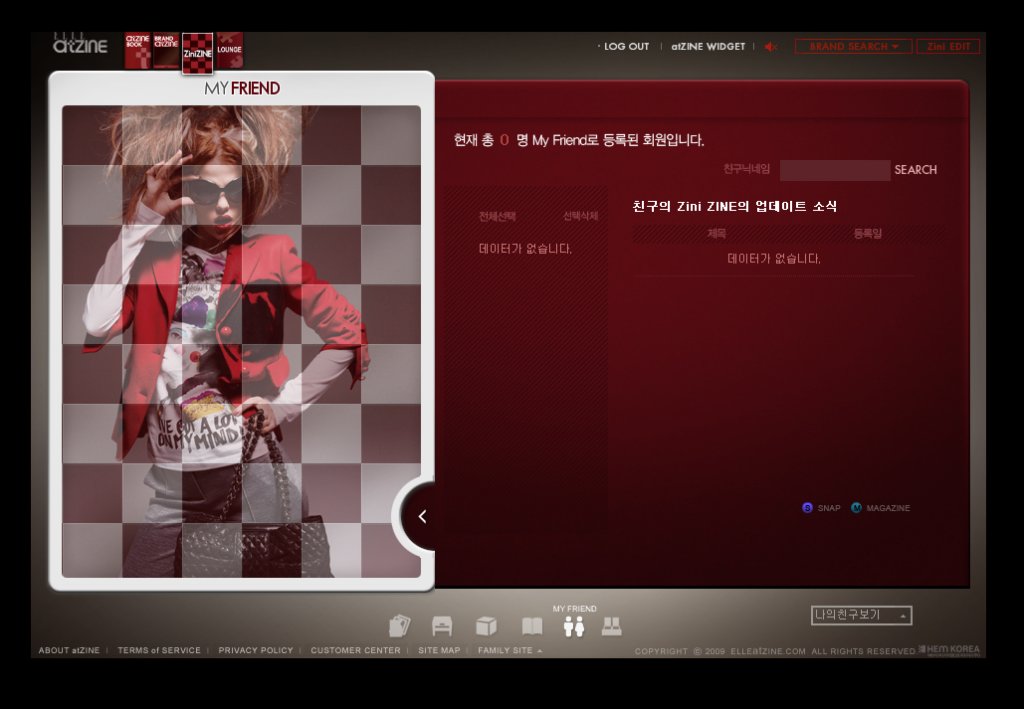Click the MY FRIEND people icon
1024x709 pixels.
pos(574,627)
